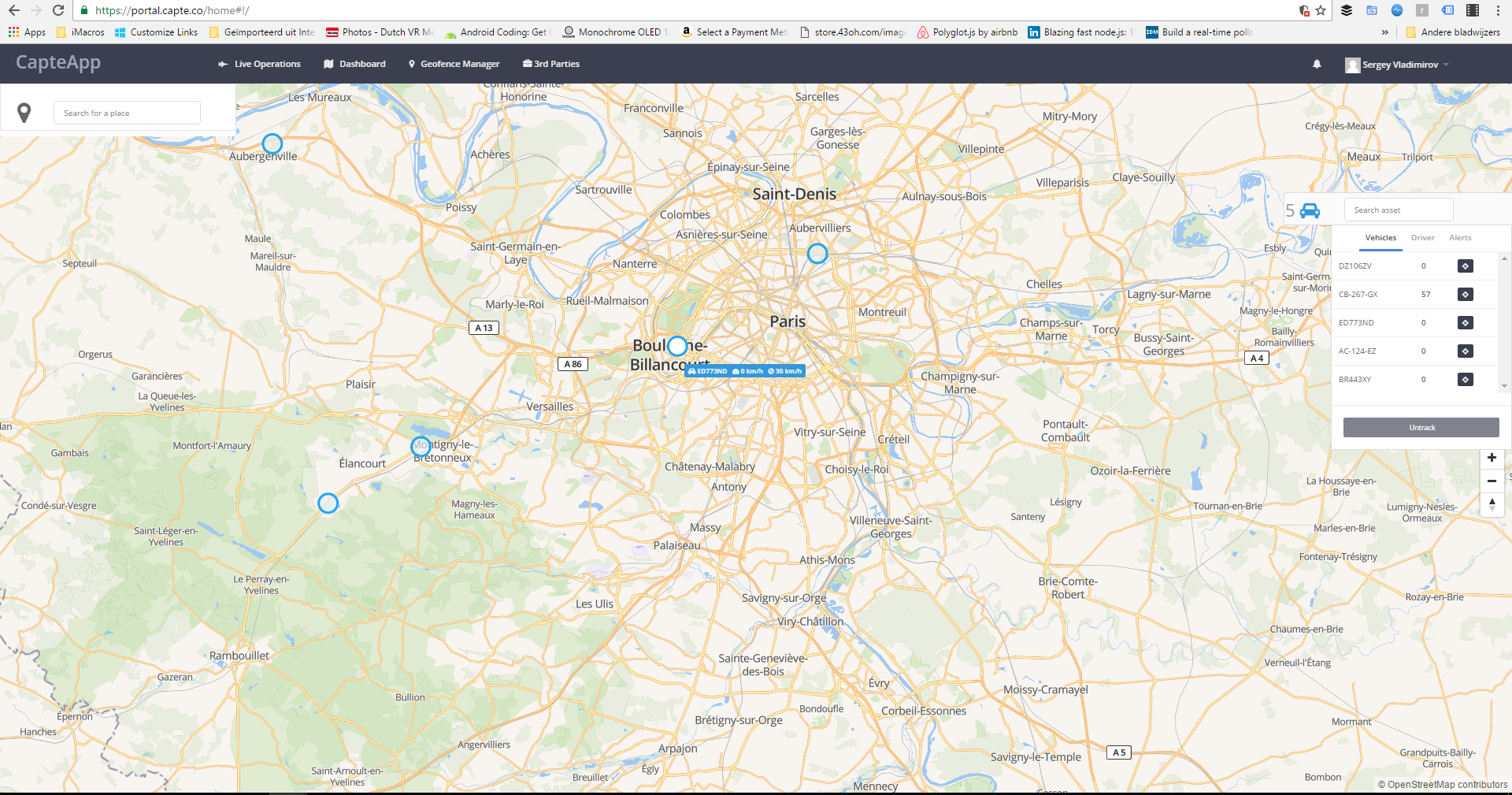The width and height of the screenshot is (1512, 795).
Task: Select the vehicle marker near Aubergenville
Action: tap(272, 143)
